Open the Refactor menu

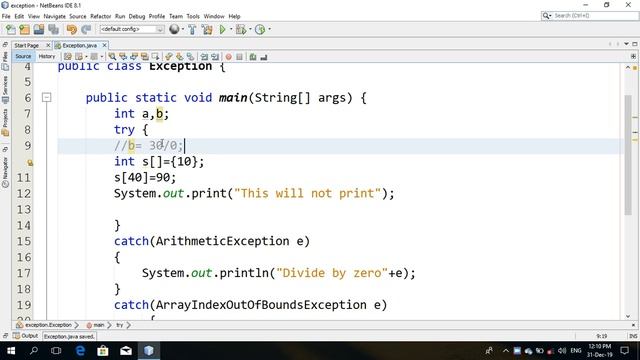coord(100,16)
